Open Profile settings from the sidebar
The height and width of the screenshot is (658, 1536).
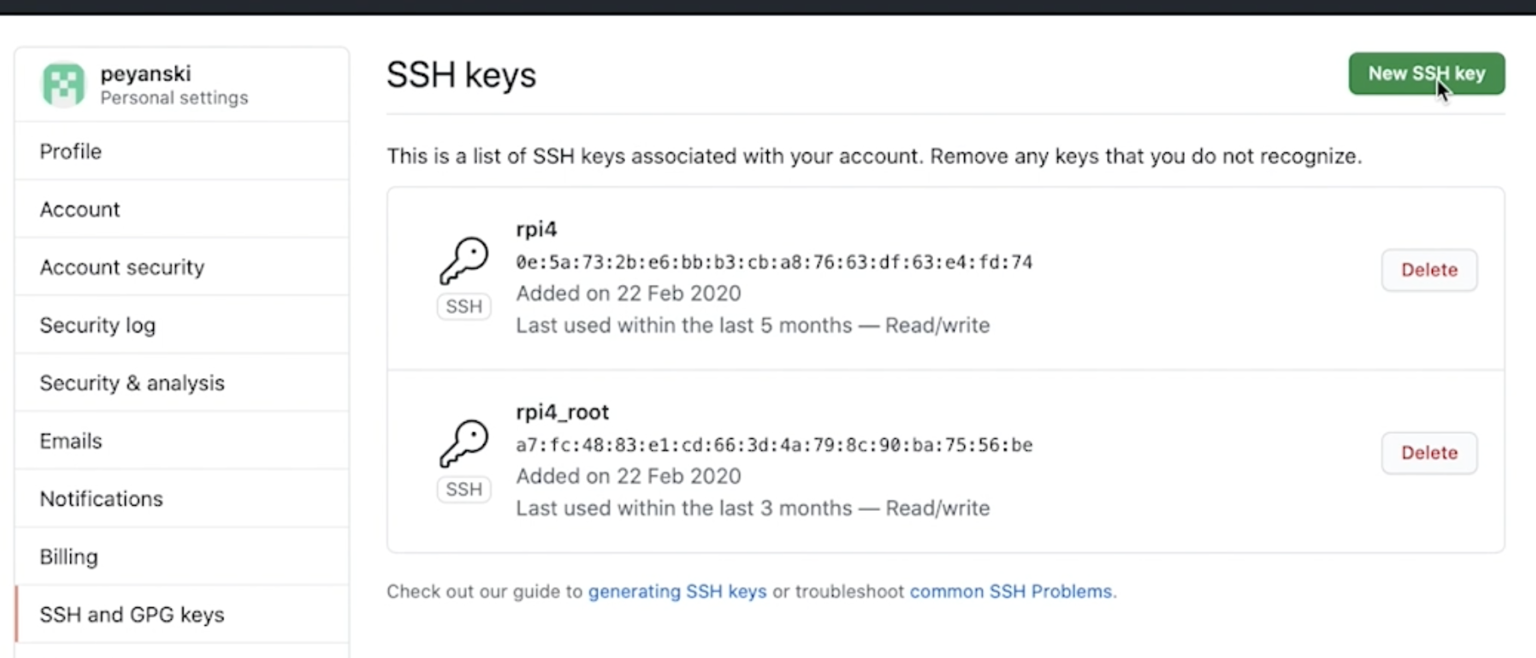point(70,151)
